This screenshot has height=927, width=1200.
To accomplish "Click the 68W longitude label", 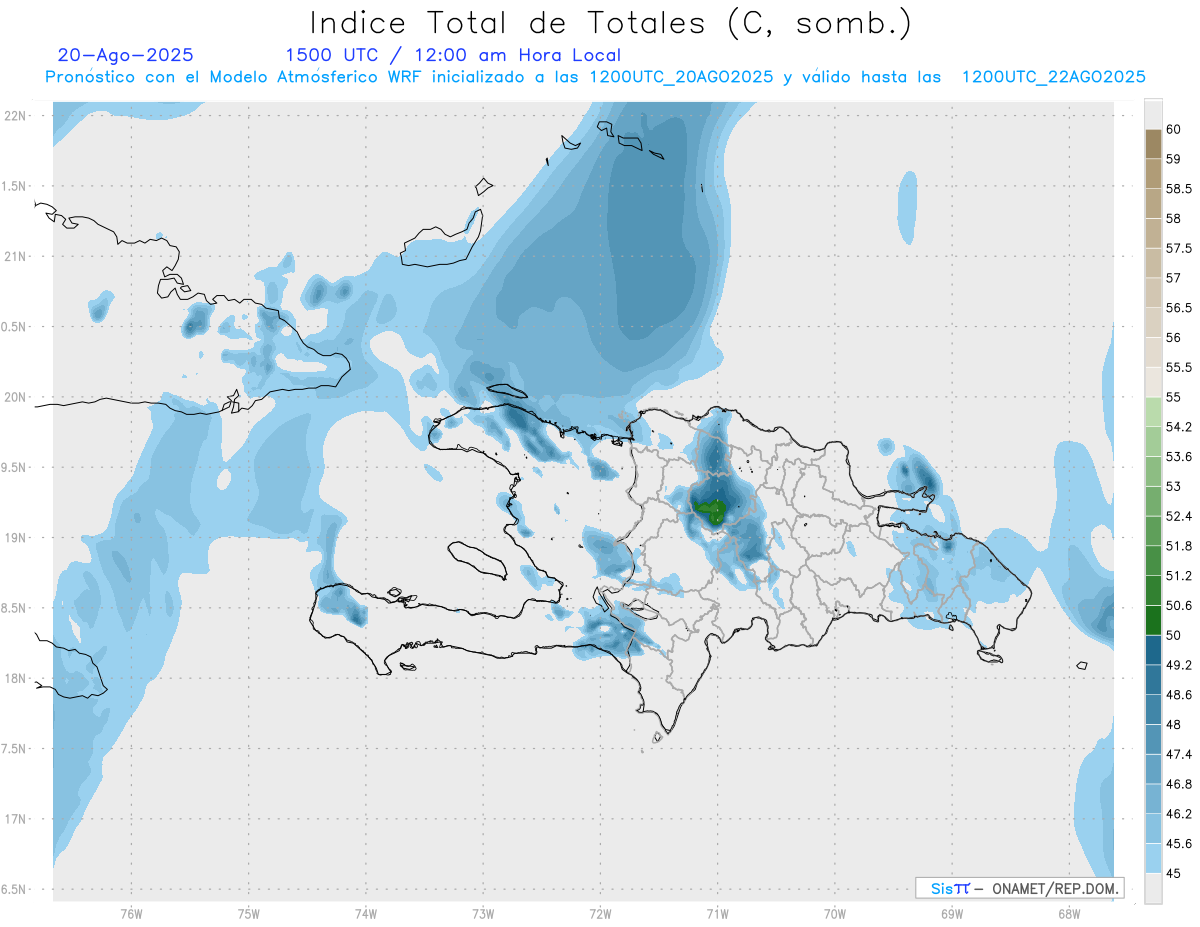I will tap(1068, 913).
